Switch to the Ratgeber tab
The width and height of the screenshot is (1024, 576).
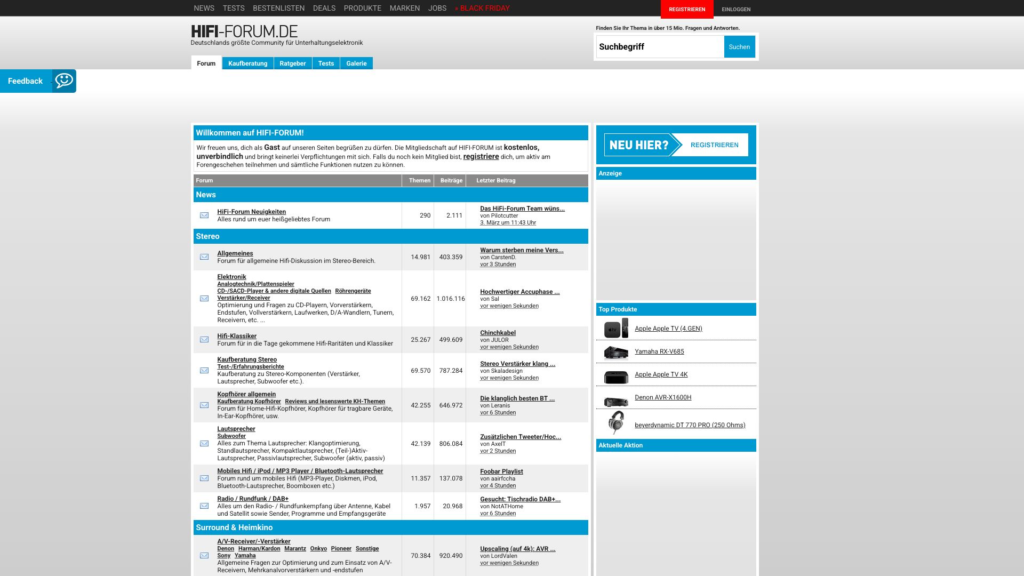293,63
